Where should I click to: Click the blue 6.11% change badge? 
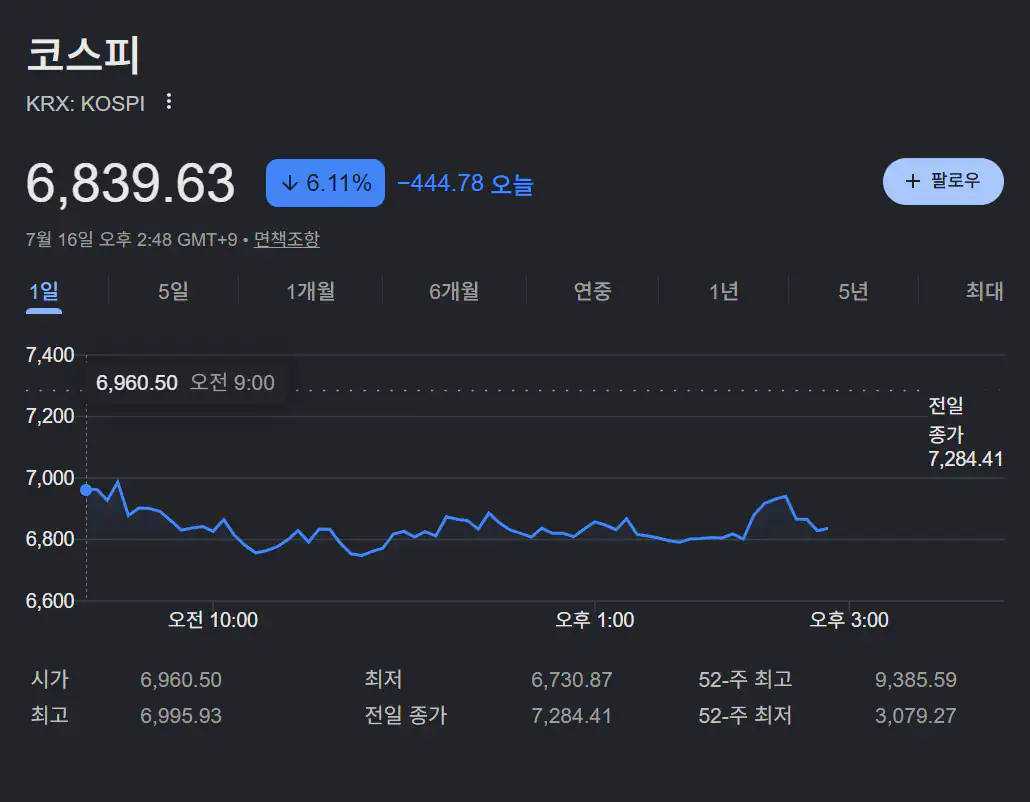coord(325,183)
